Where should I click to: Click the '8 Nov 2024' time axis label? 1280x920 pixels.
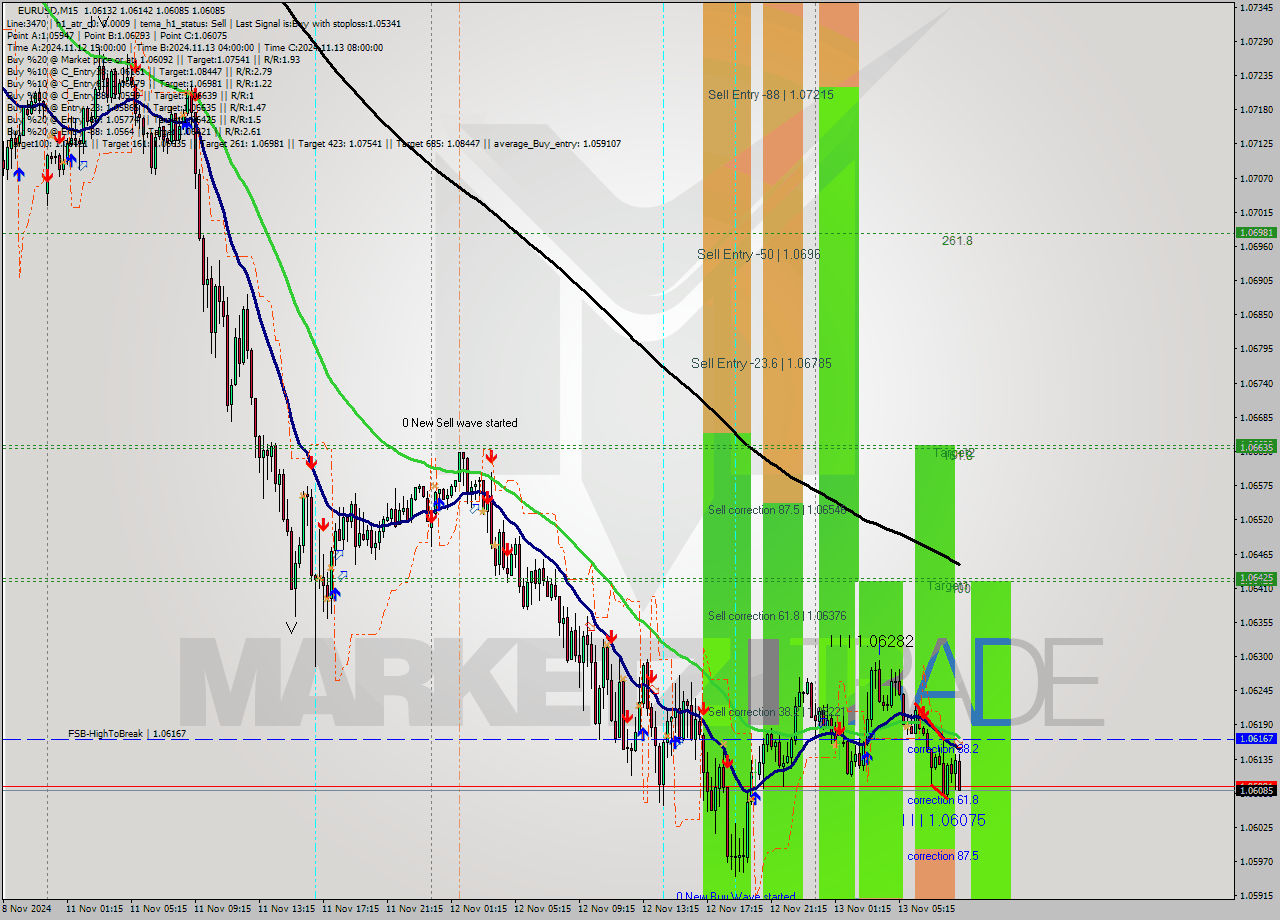(x=28, y=909)
